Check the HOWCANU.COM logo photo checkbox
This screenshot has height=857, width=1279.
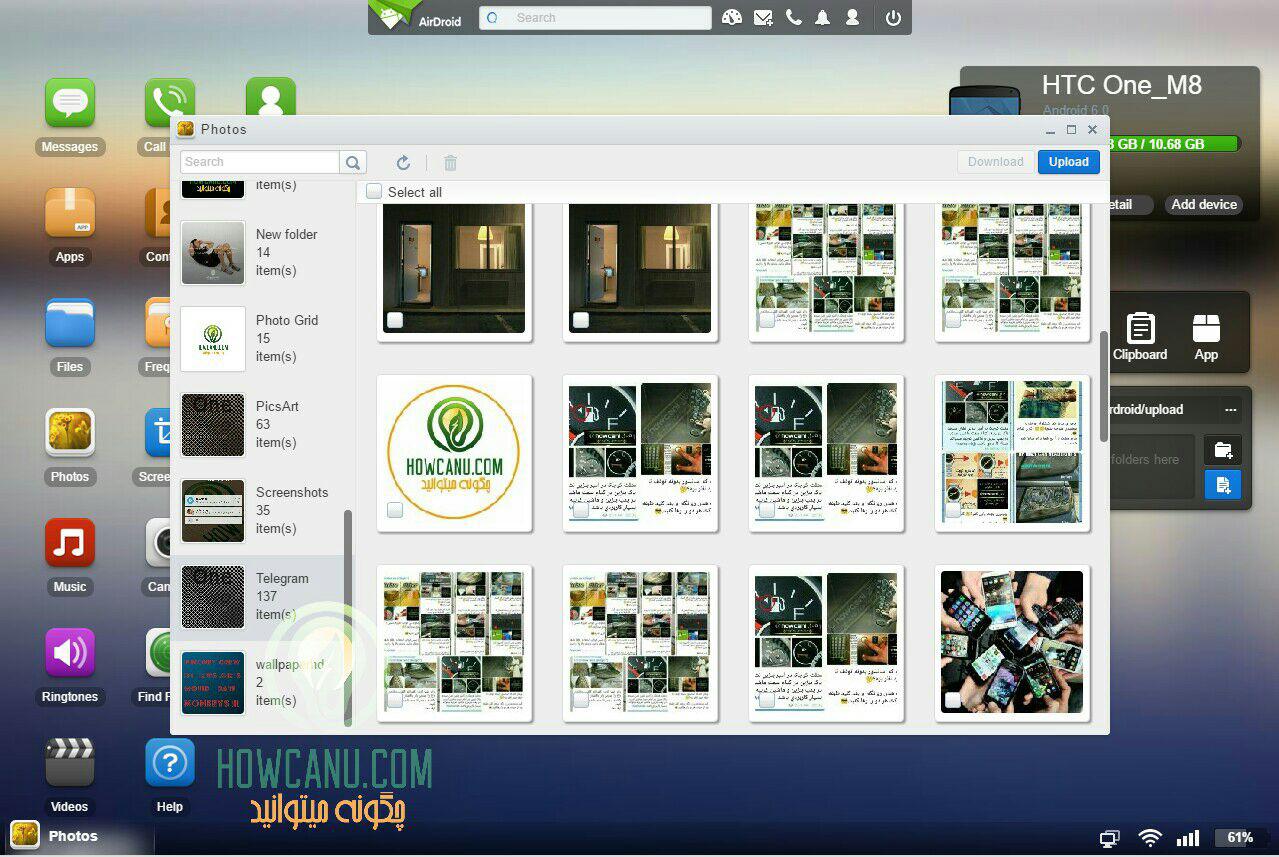tap(395, 510)
